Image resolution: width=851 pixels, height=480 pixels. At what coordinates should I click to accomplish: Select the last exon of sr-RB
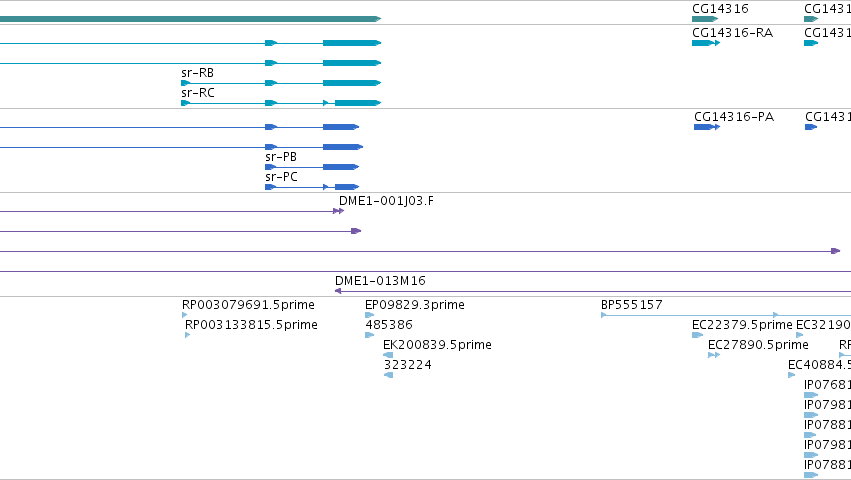[352, 83]
